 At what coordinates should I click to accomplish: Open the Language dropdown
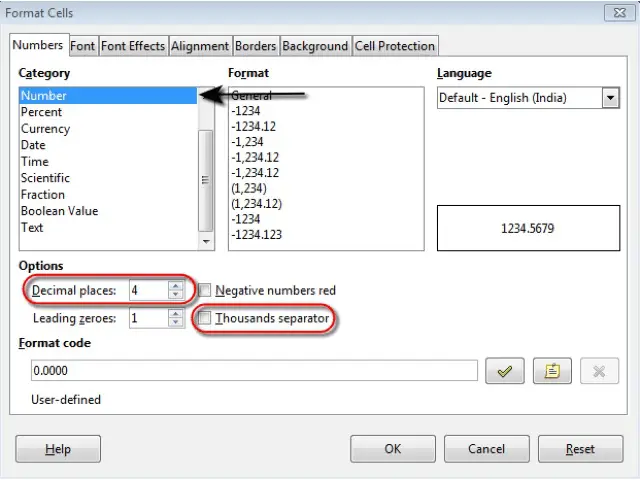(610, 98)
